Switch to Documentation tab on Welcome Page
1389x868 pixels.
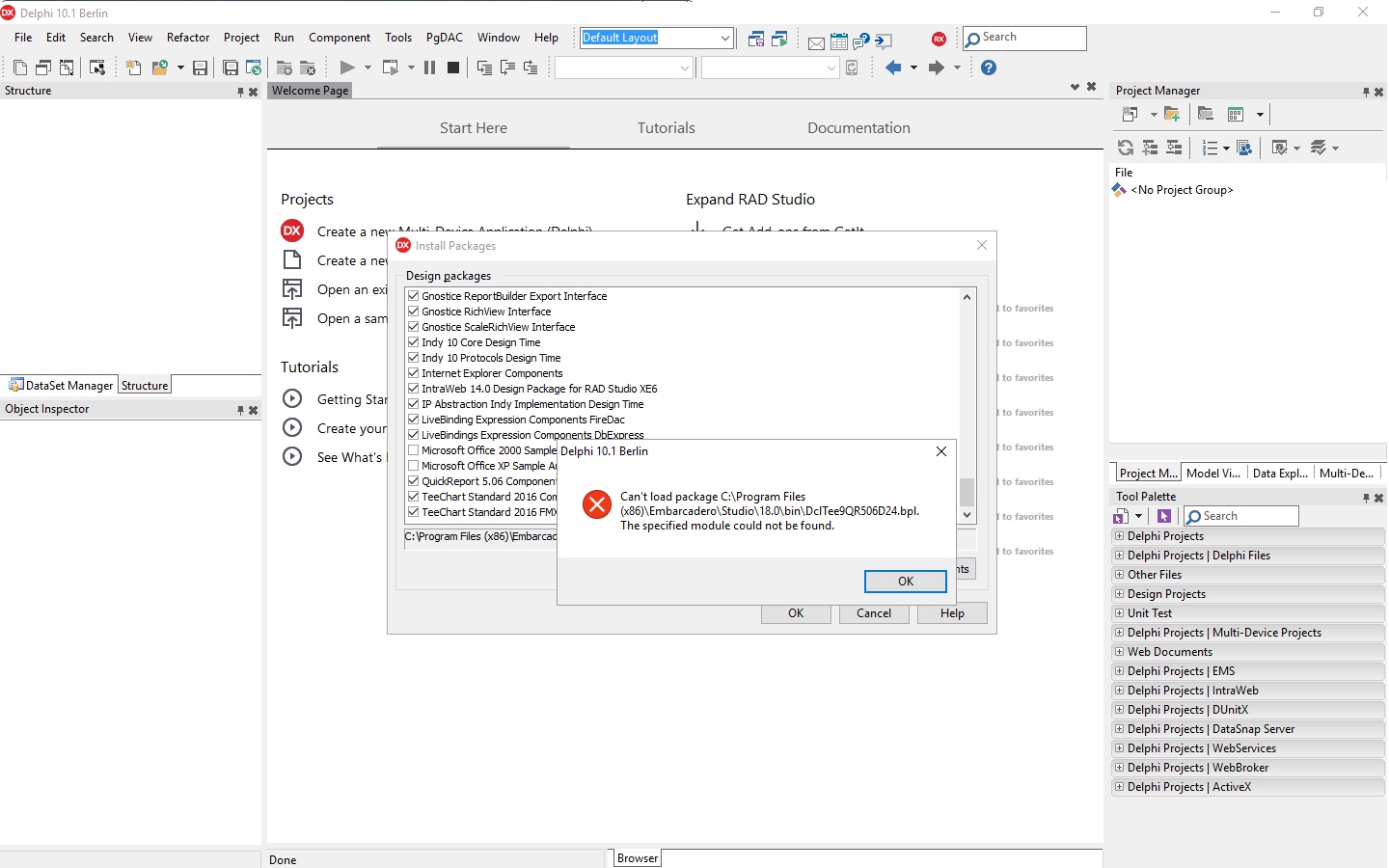pyautogui.click(x=858, y=128)
